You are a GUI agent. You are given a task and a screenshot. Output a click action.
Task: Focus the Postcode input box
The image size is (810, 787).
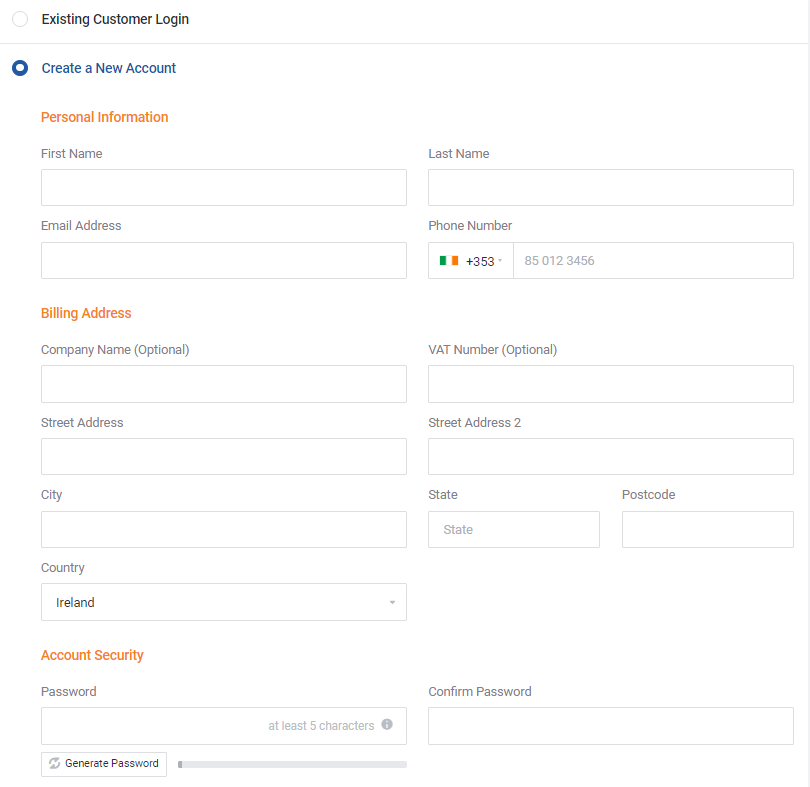click(x=707, y=529)
